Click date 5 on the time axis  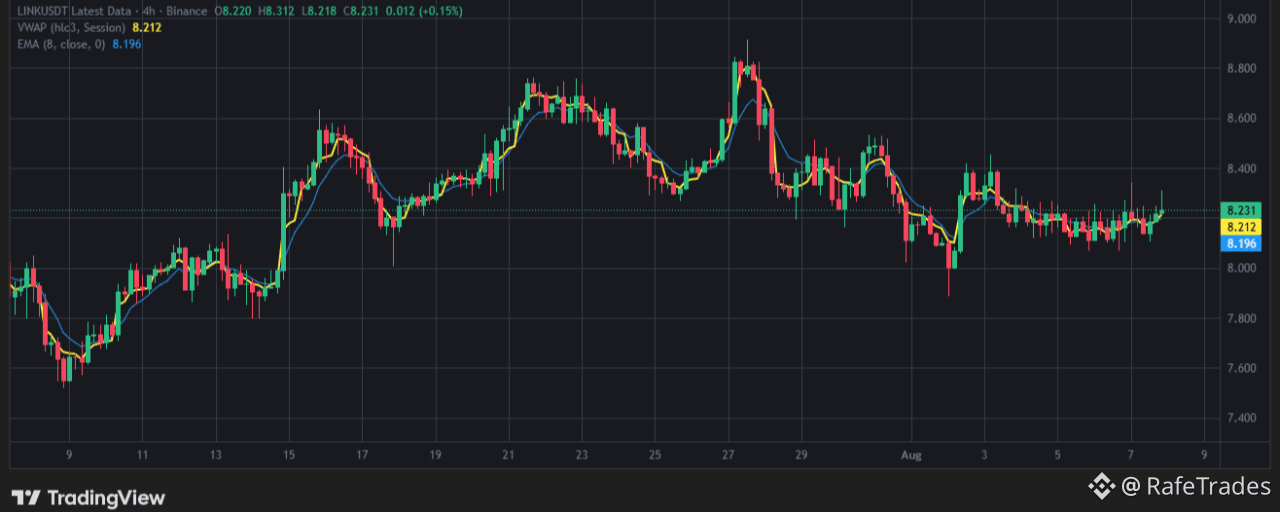(x=1057, y=455)
